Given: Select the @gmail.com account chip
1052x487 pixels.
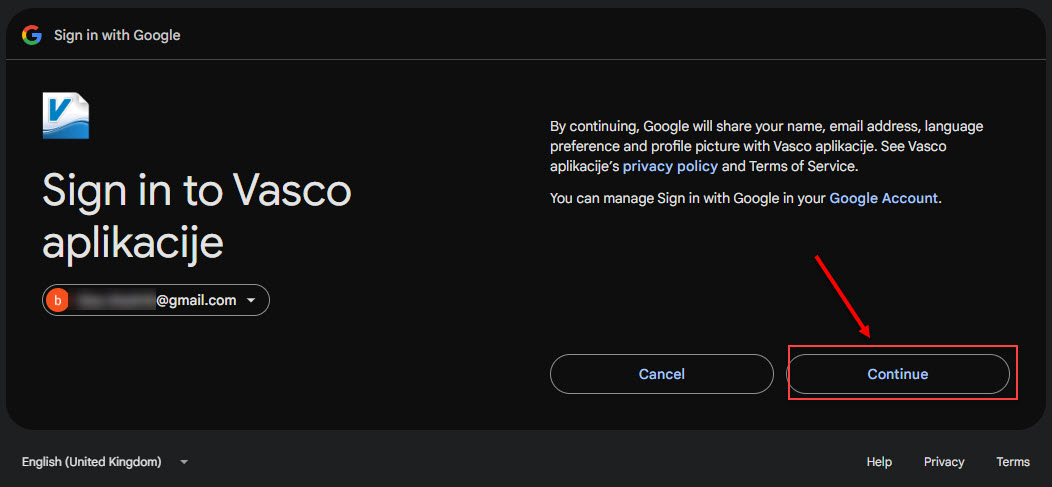Looking at the screenshot, I should (x=156, y=301).
